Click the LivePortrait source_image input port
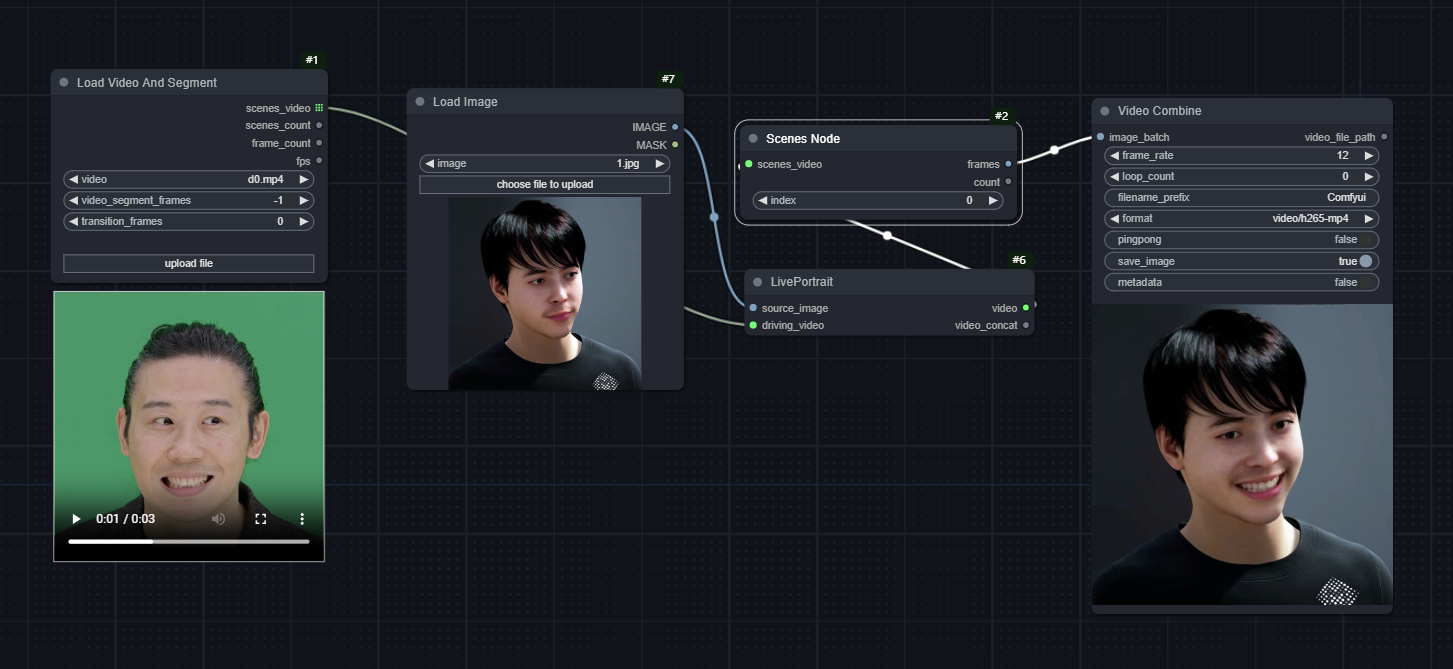The image size is (1453, 669). pyautogui.click(x=753, y=308)
